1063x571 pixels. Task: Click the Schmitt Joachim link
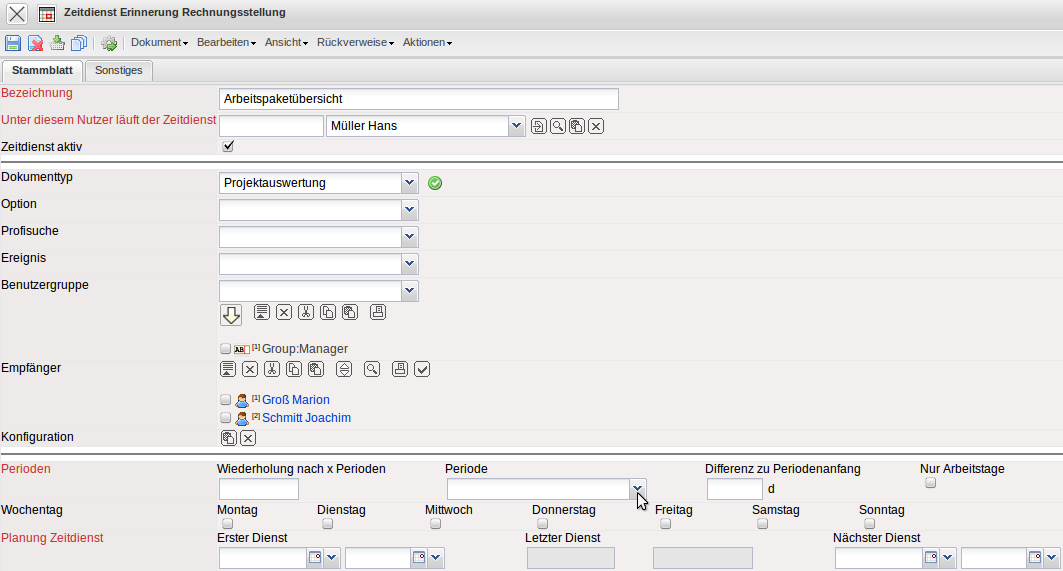click(x=306, y=418)
